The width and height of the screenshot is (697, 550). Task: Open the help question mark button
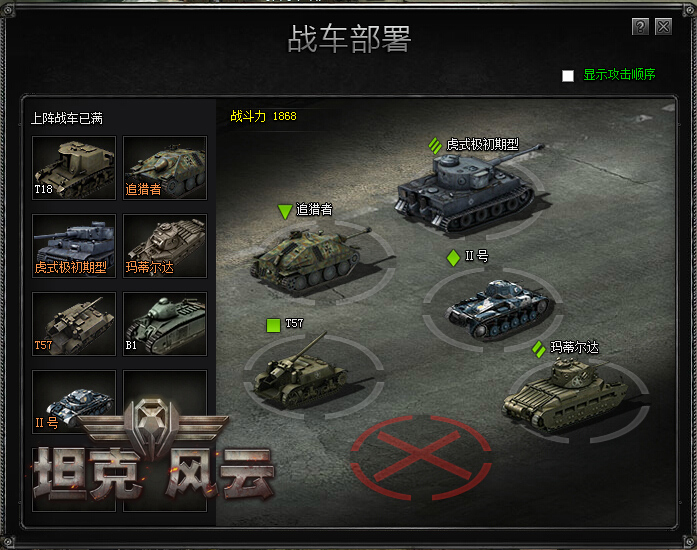[x=640, y=27]
